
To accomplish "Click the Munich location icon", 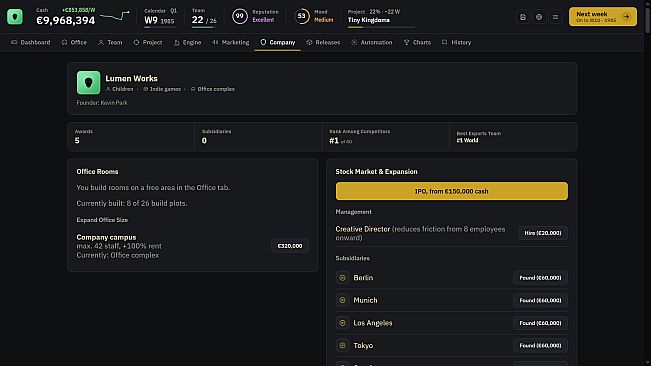I will [x=342, y=300].
